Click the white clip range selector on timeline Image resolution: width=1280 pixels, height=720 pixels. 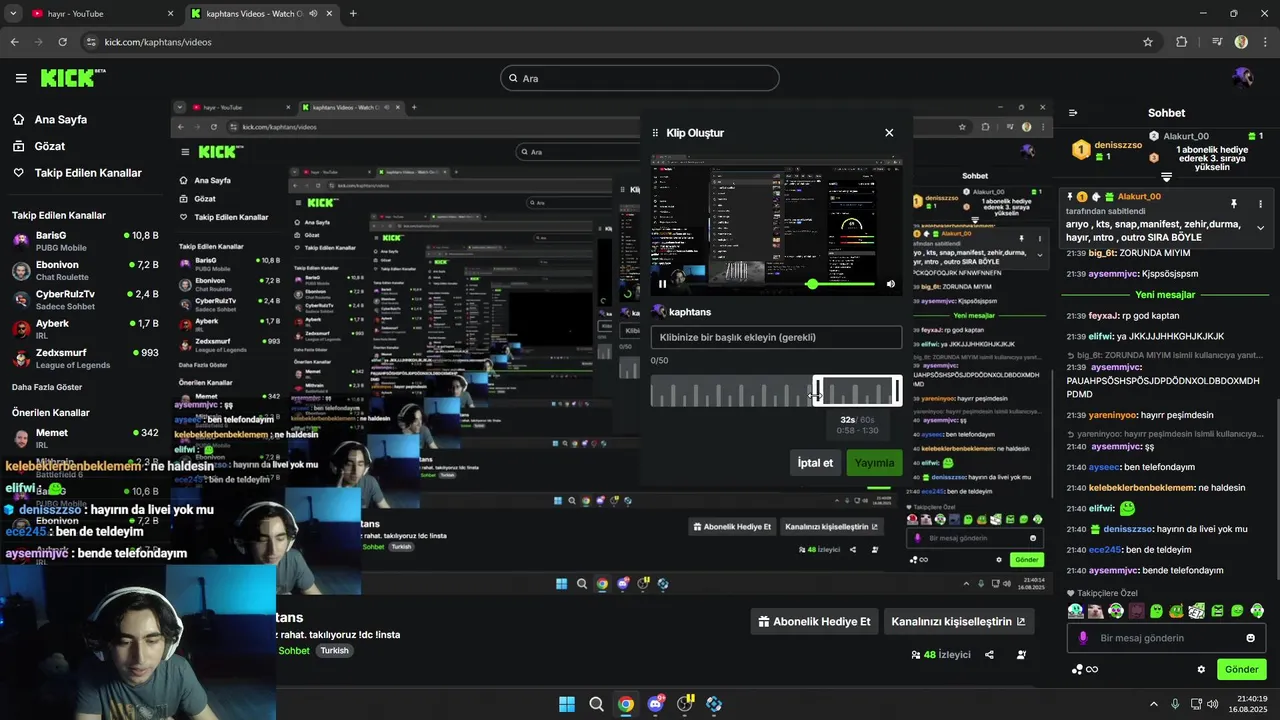pos(857,391)
